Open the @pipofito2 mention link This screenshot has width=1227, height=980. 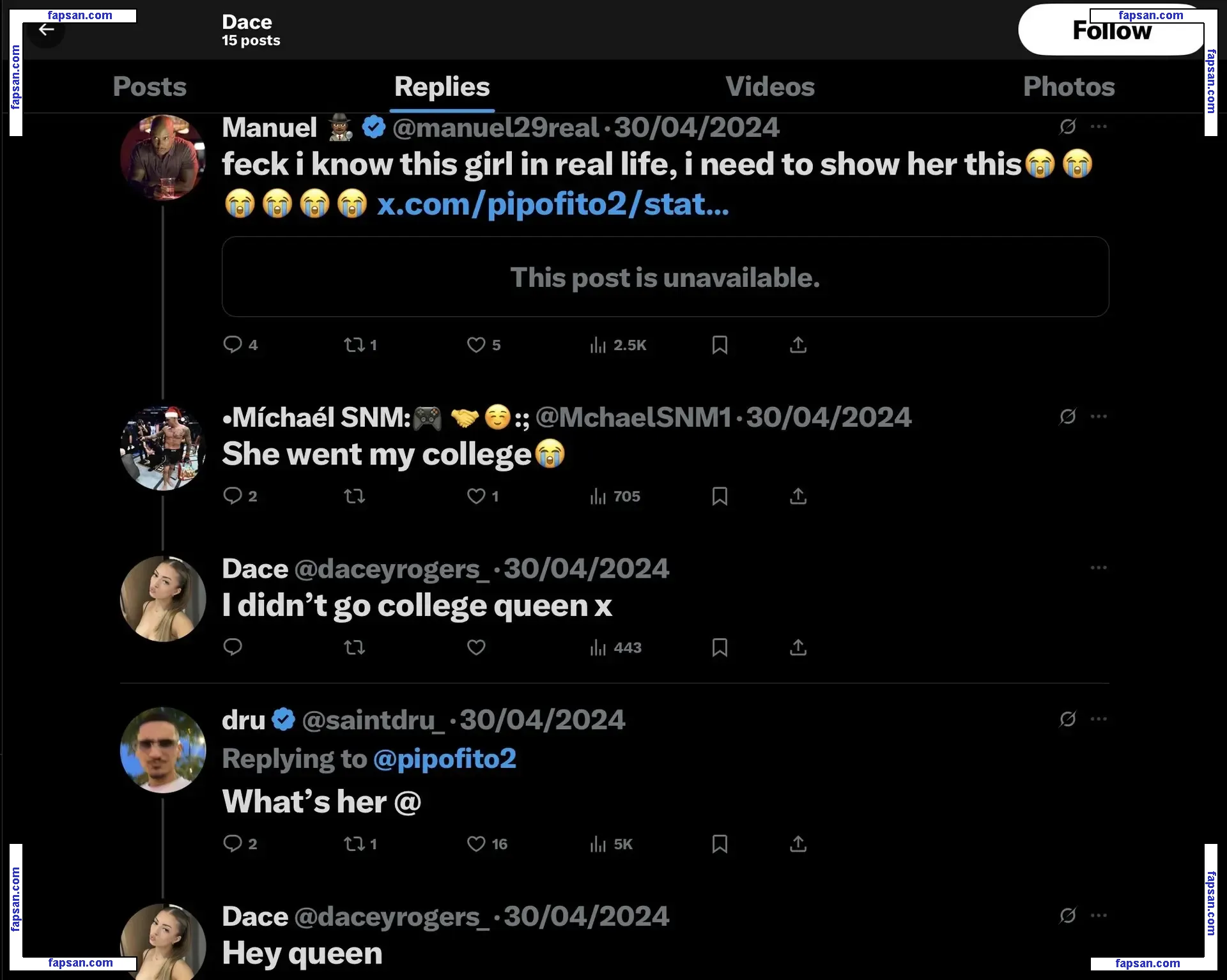444,759
